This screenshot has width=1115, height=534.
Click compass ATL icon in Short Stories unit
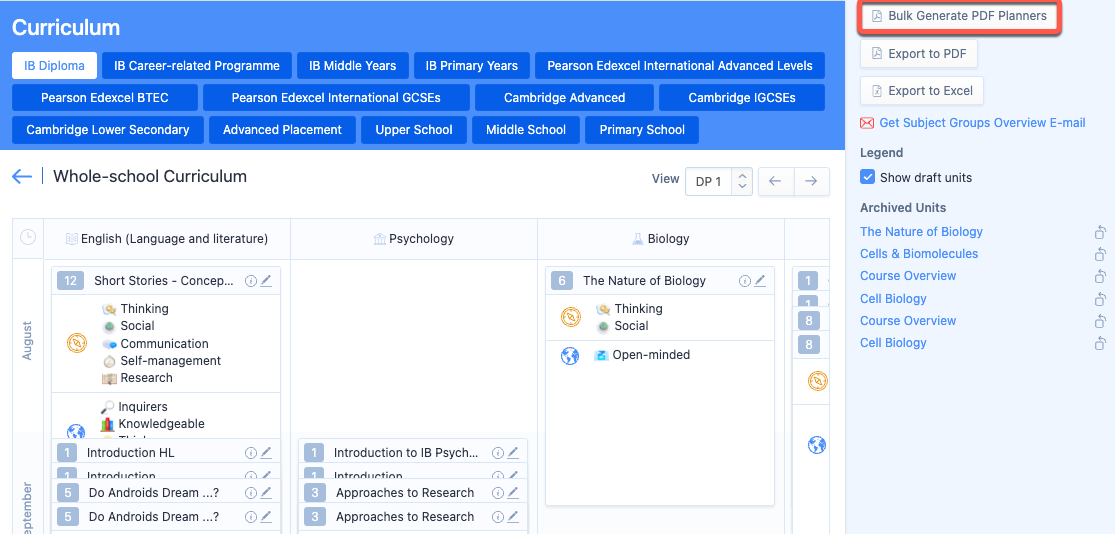click(77, 343)
